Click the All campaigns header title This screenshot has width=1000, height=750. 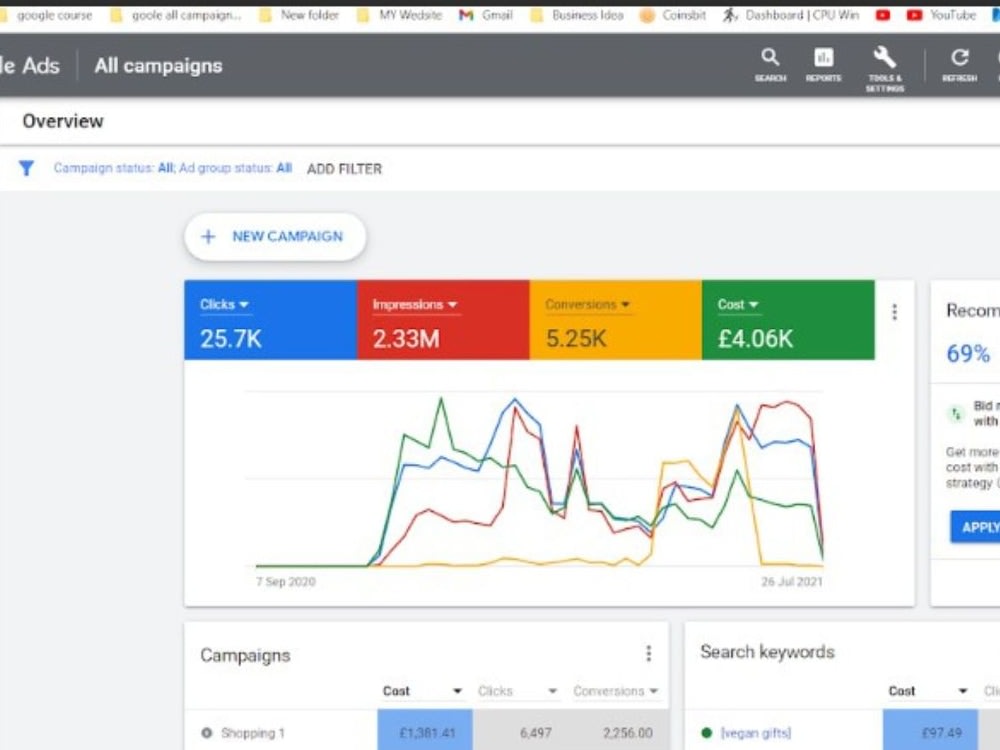tap(158, 66)
